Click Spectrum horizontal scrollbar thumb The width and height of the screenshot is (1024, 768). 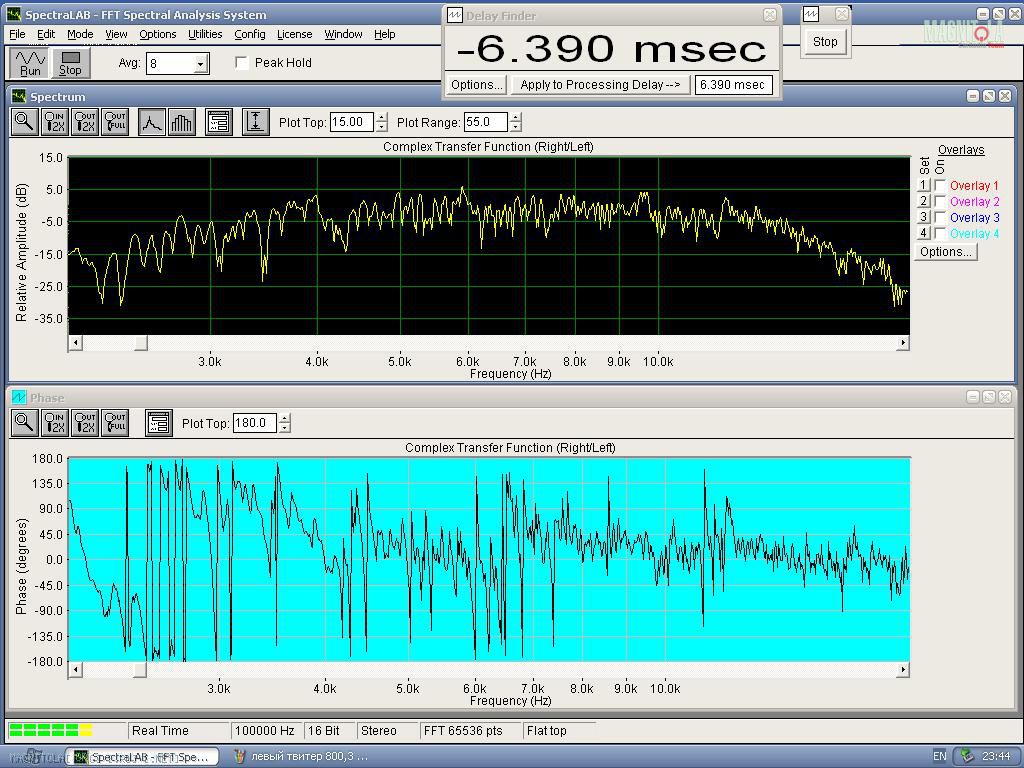tap(141, 343)
